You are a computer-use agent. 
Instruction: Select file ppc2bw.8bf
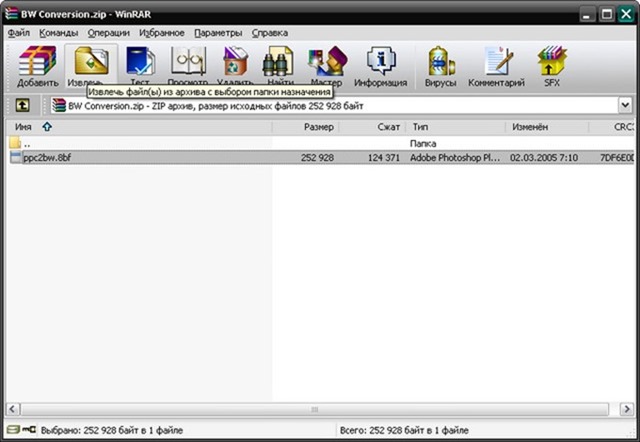[47, 158]
